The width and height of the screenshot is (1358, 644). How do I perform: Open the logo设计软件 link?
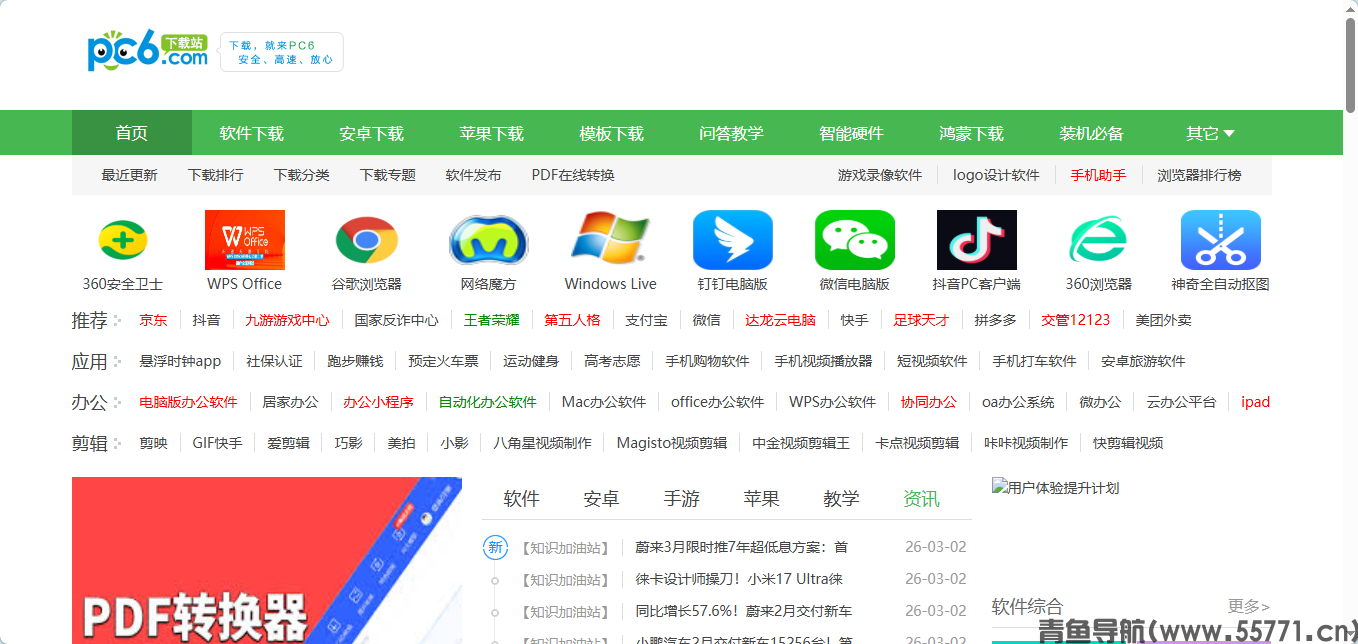(997, 175)
